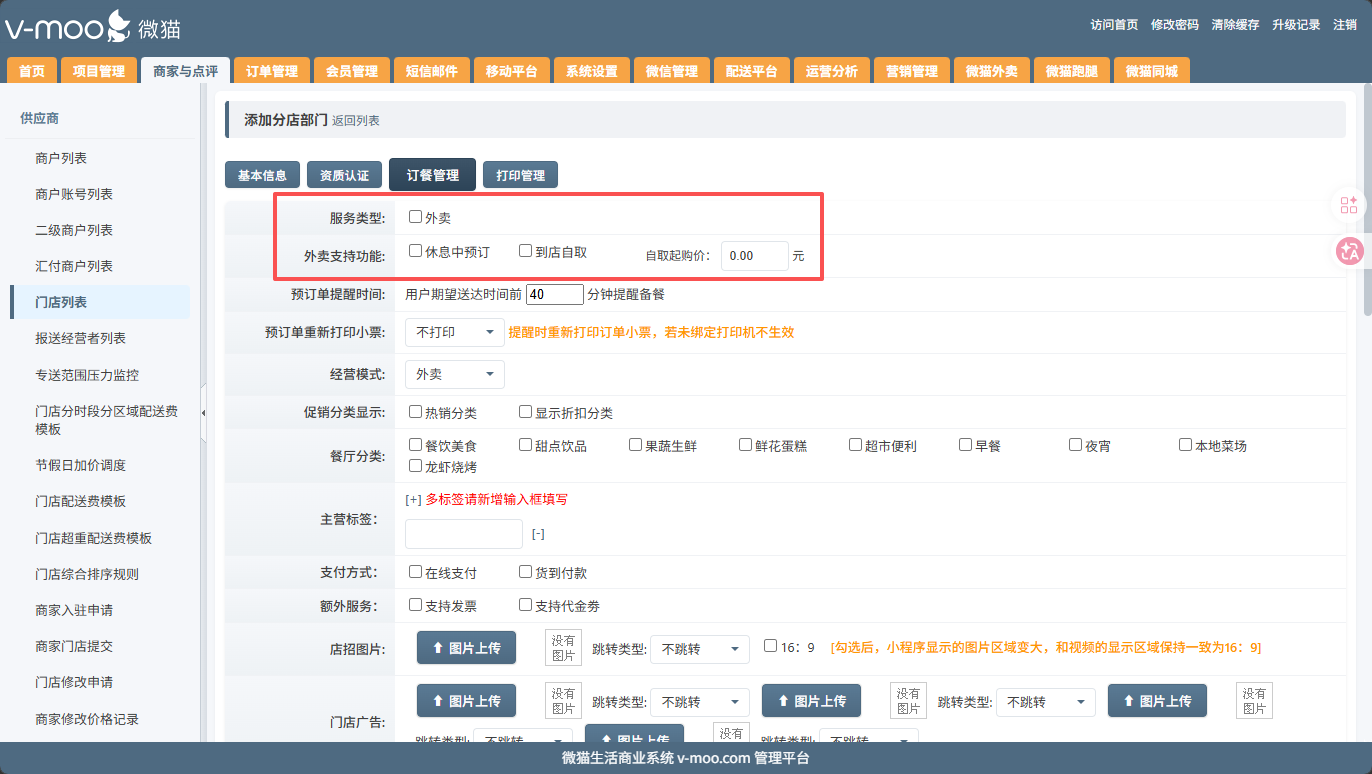Open the 跳转类型 dropdown in 店招图片 row
The image size is (1372, 774).
tap(699, 649)
